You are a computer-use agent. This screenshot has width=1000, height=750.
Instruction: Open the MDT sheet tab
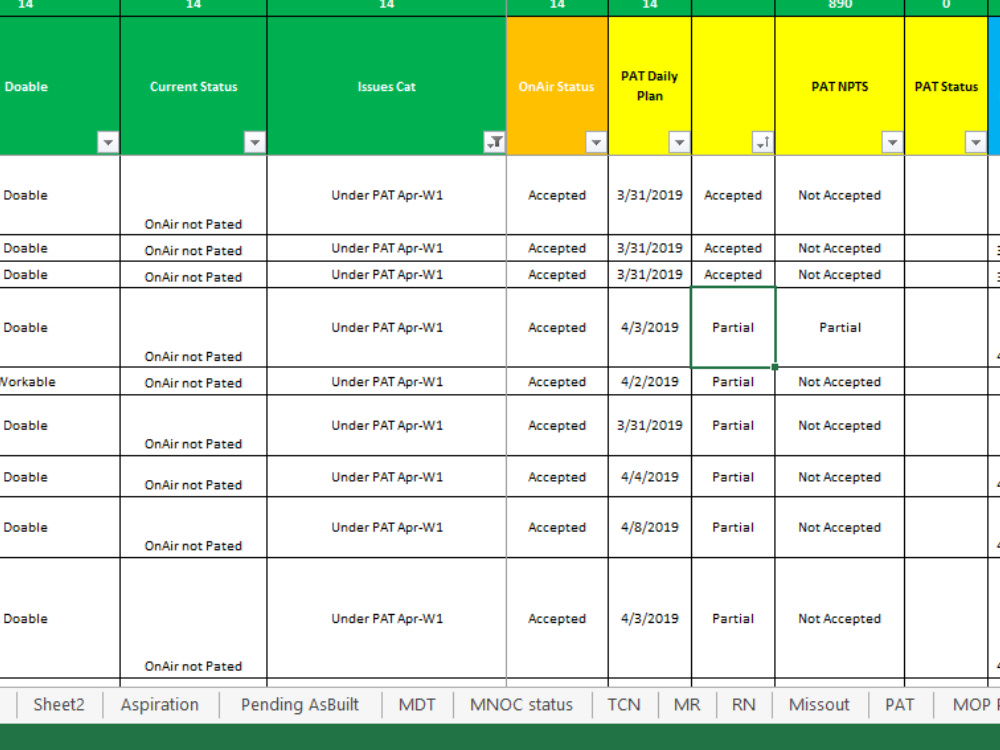(417, 705)
